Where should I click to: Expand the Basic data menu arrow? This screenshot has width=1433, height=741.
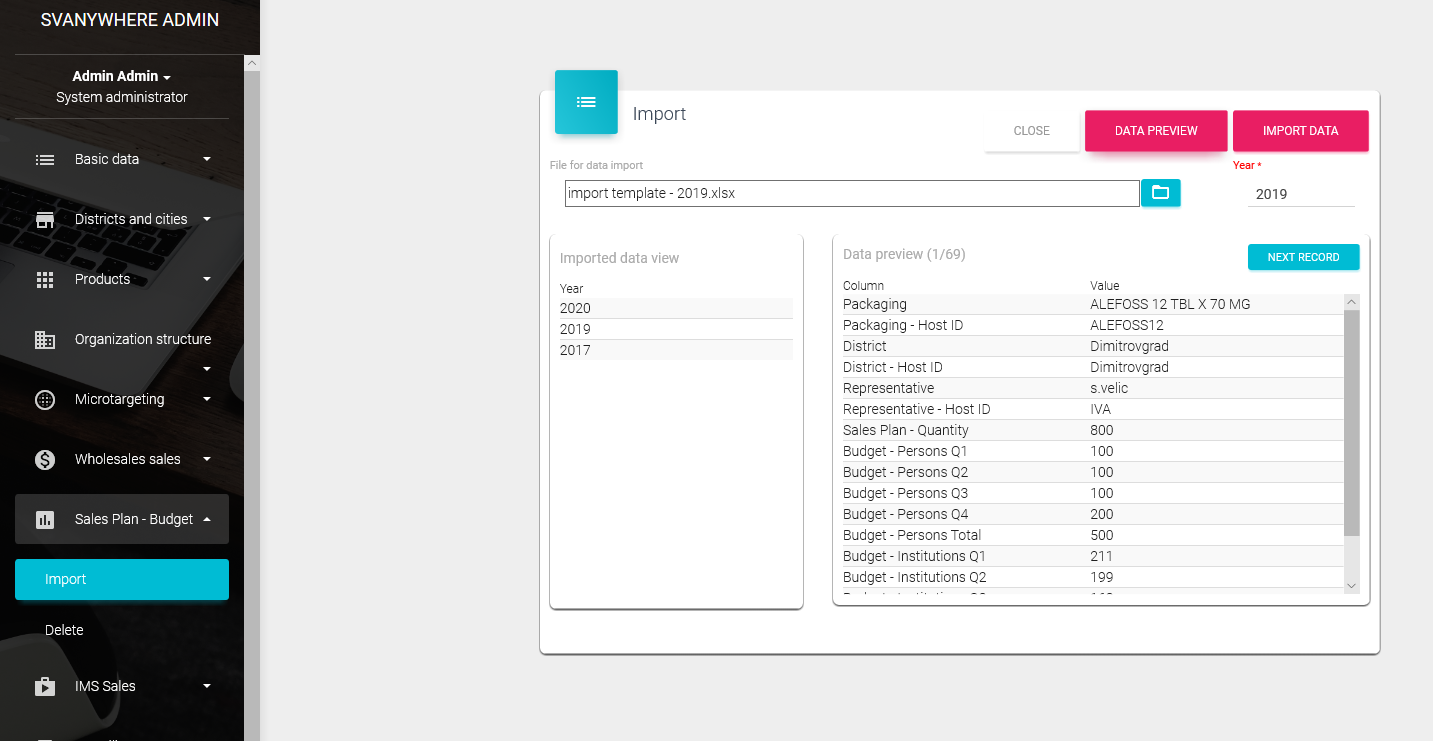[207, 159]
